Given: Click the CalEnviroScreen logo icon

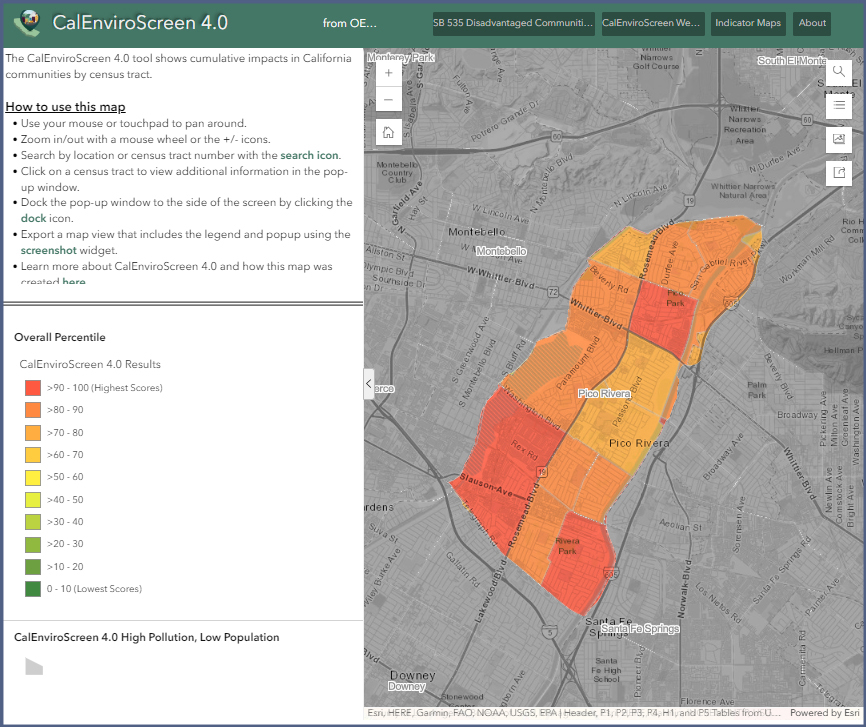Looking at the screenshot, I should pos(27,23).
